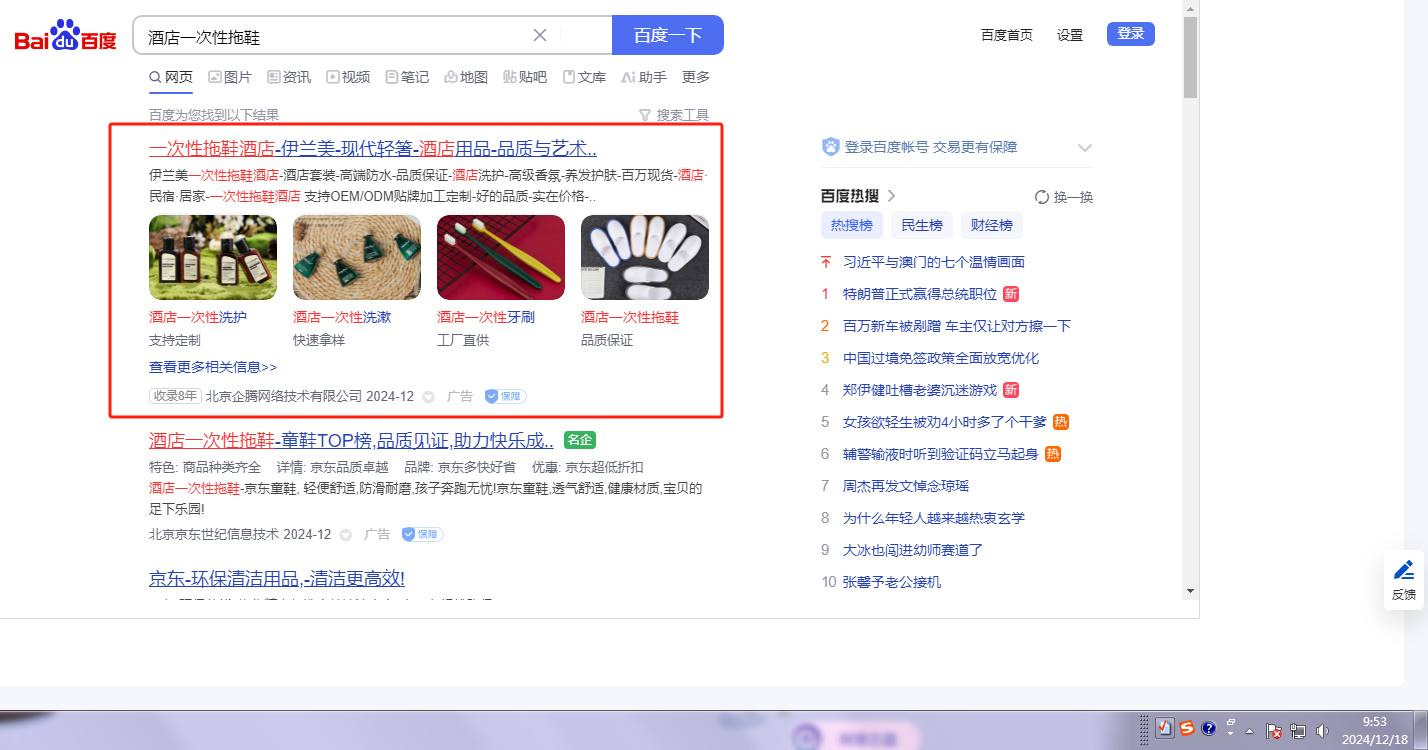Open the 酒店一次性拖鞋 slippers thumbnail
This screenshot has height=750, width=1428.
coord(645,258)
